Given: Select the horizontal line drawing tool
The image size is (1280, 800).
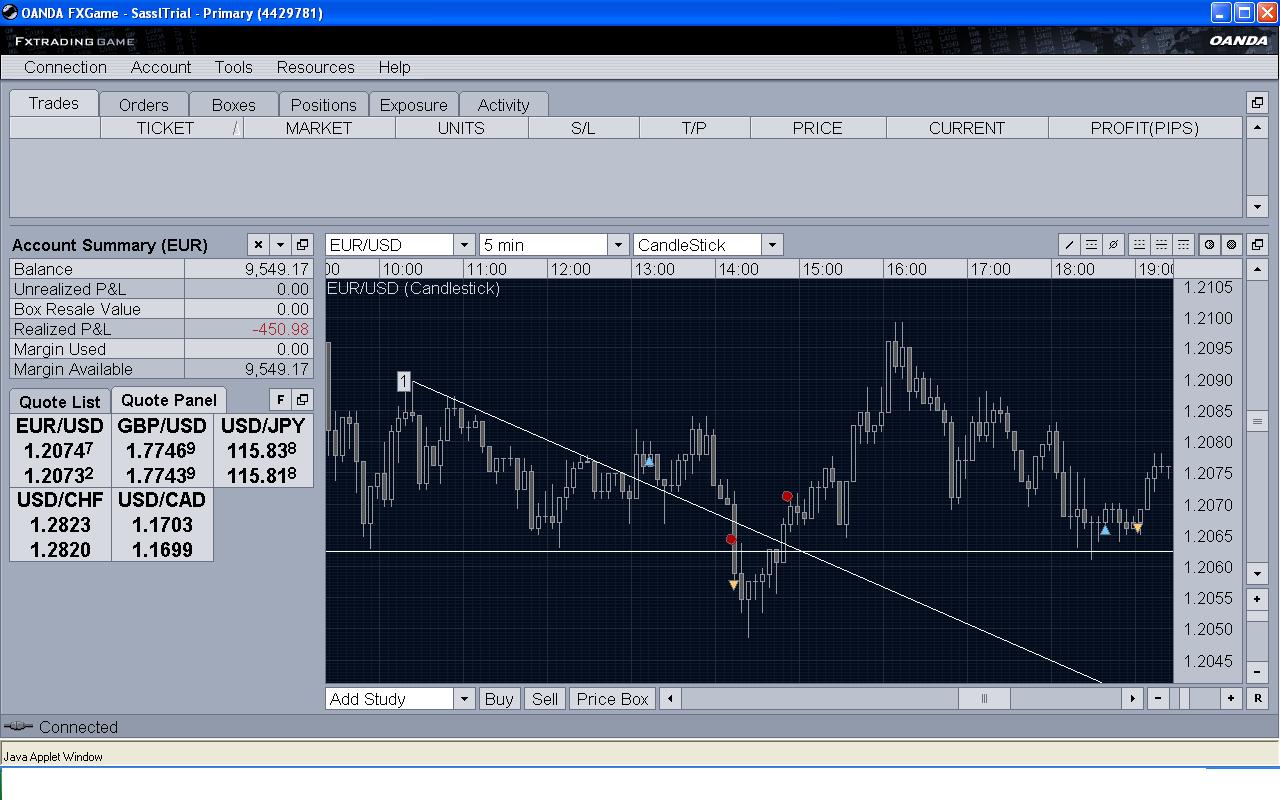Looking at the screenshot, I should tap(1091, 244).
